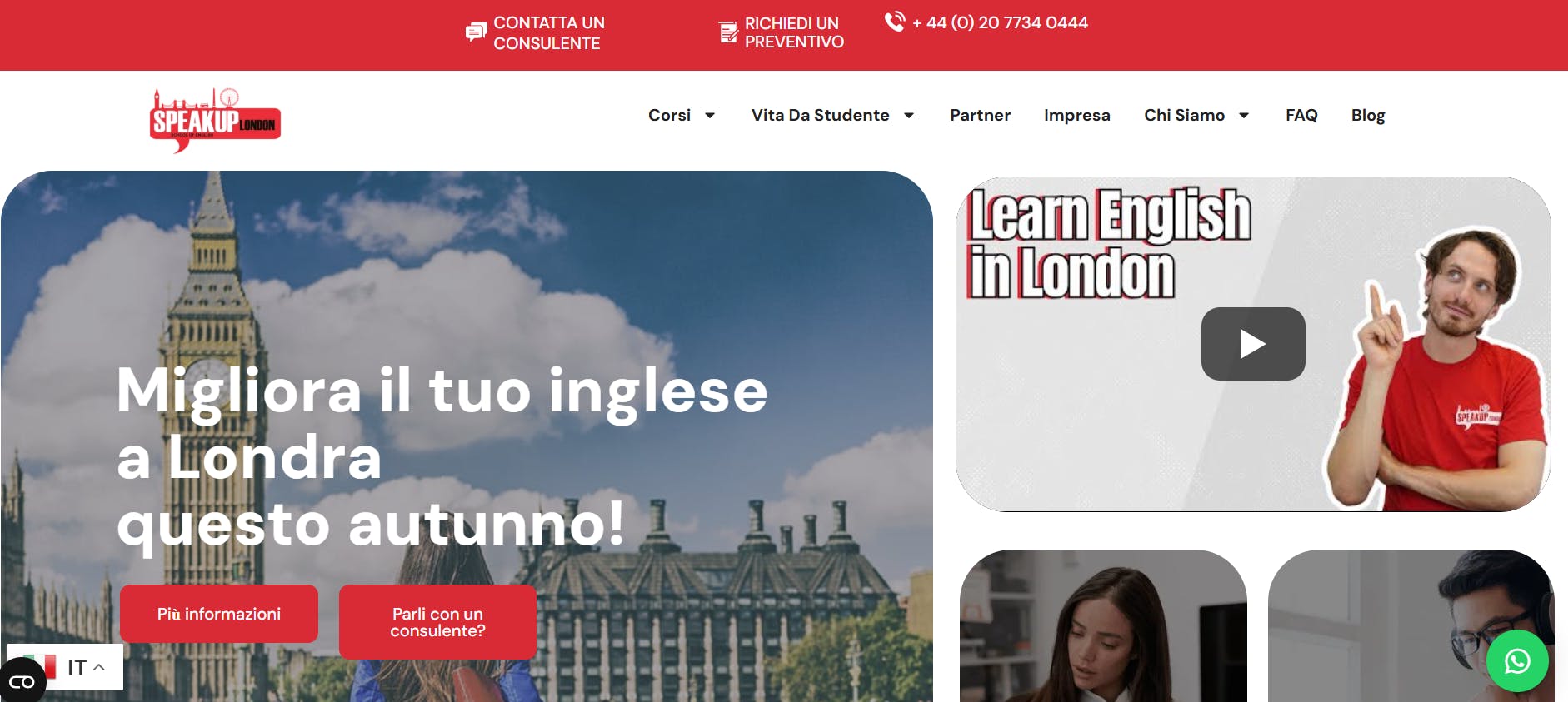Go to the Impresa page
Image resolution: width=1568 pixels, height=702 pixels.
1076,115
